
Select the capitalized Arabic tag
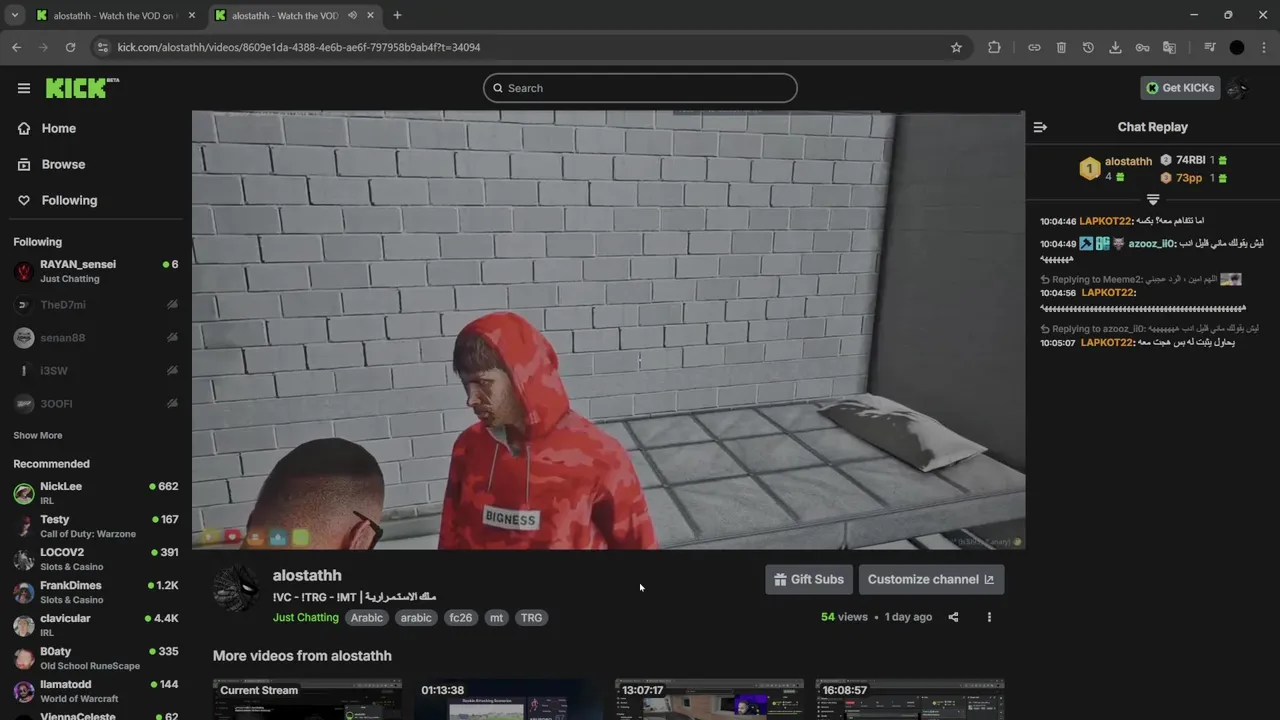coord(367,618)
